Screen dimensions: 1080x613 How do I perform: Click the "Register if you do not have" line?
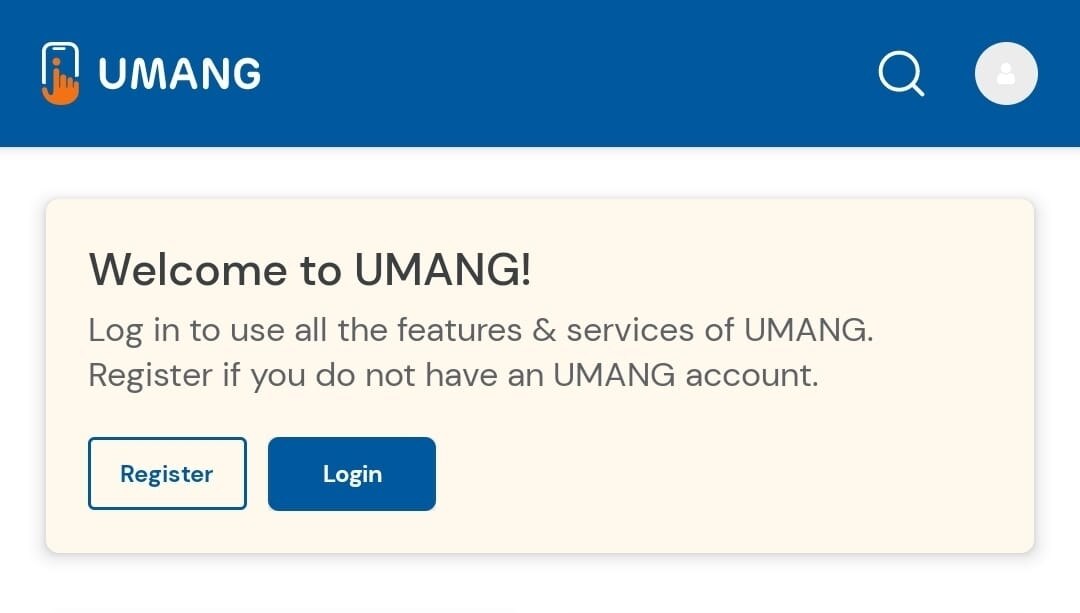pos(453,375)
